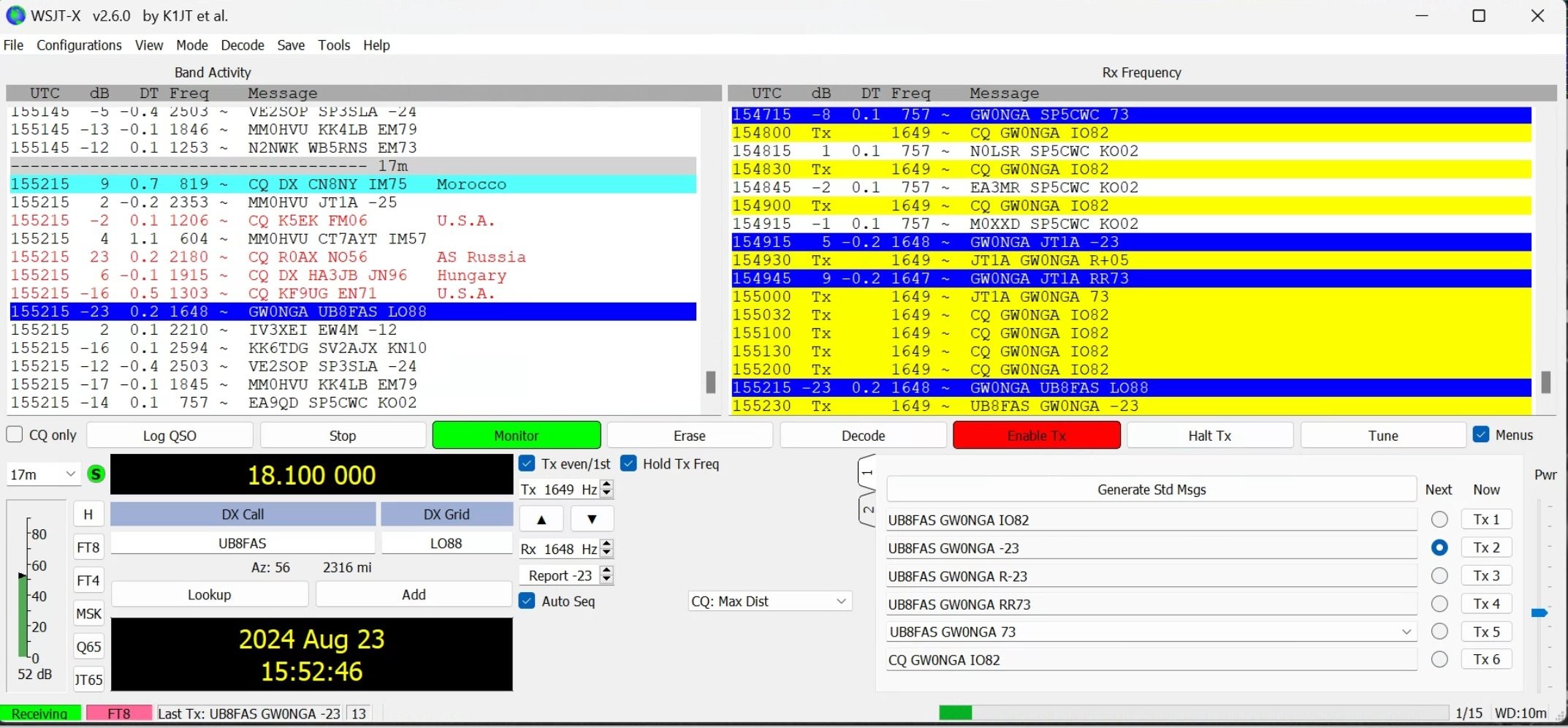Select Next radio for Tx 3 message
The image size is (1568, 728).
click(1439, 575)
